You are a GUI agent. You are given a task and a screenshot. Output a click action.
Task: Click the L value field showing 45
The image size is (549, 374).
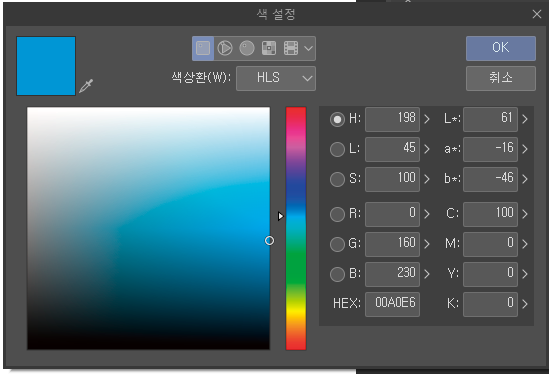392,149
